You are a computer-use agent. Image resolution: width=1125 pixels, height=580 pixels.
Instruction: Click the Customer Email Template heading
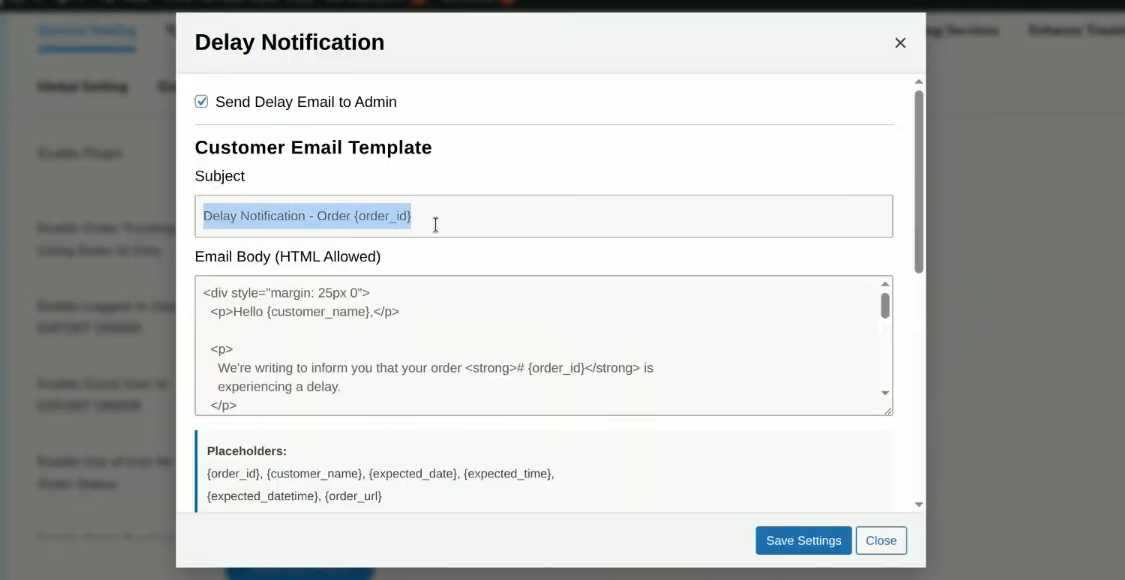tap(313, 148)
